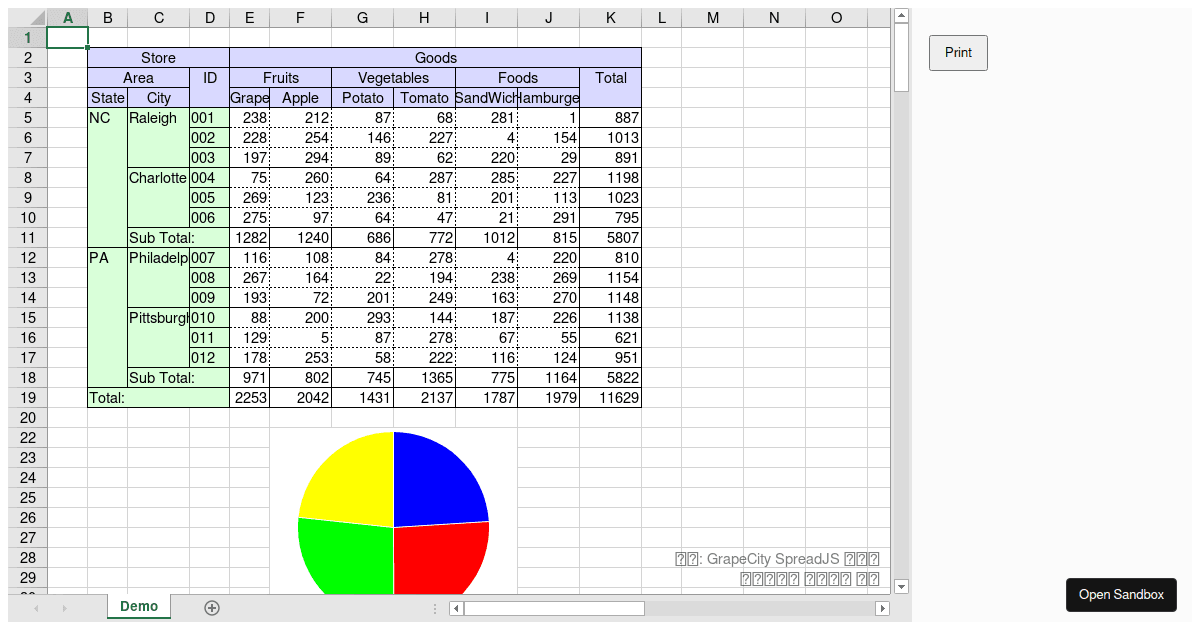Select all cells via corner triangle

(28, 18)
